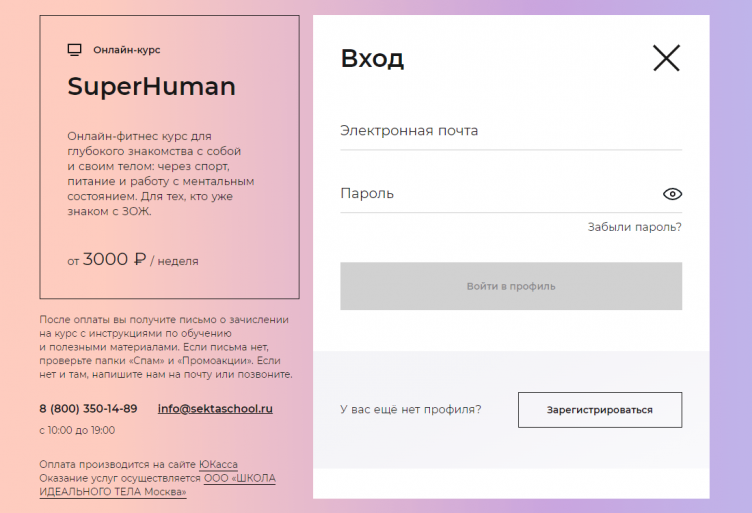Viewport: 752px width, 513px height.
Task: Click the от 3000 ₽ / неделя price
Action: point(133,260)
